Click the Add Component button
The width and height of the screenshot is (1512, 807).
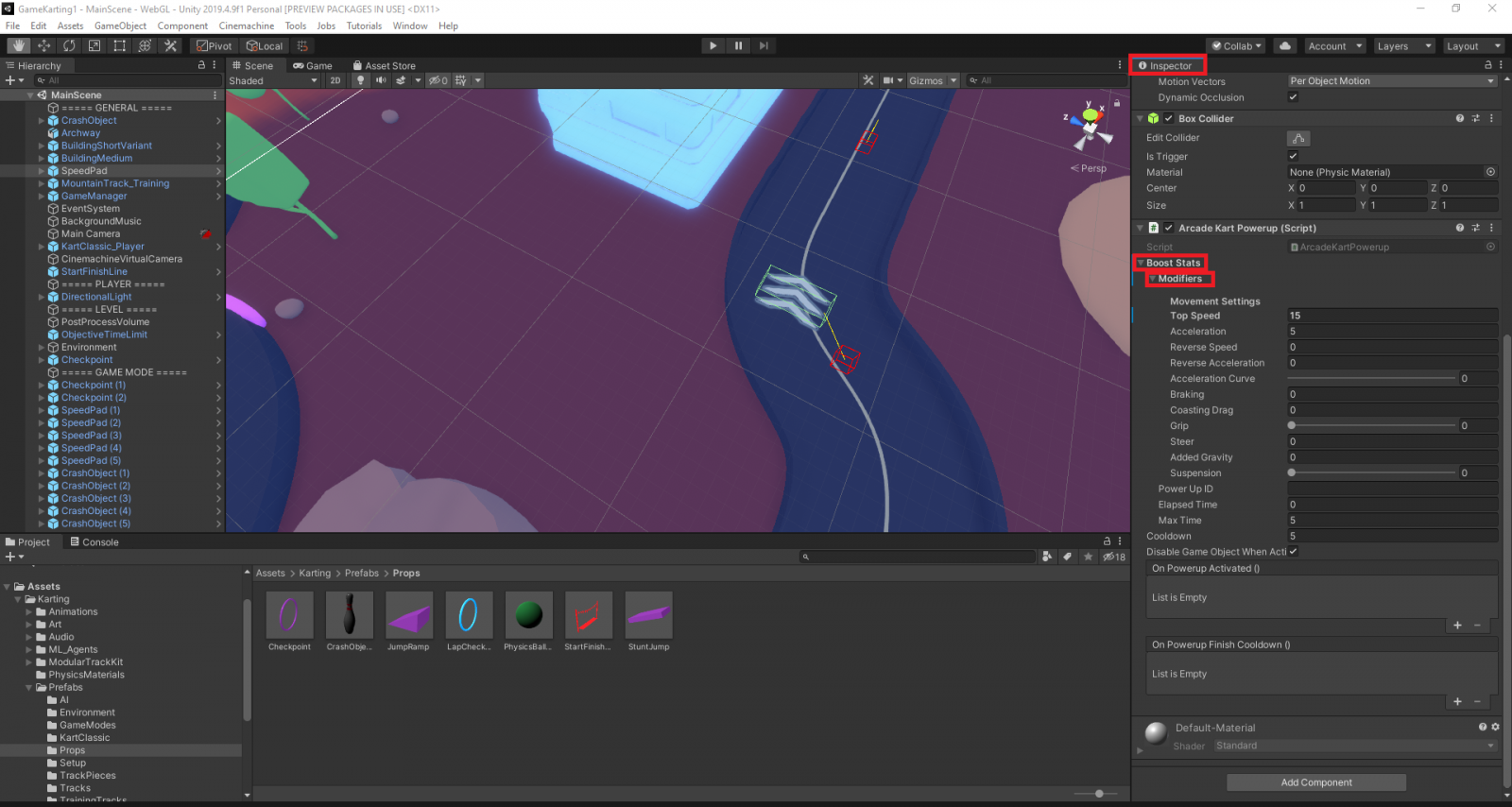click(1315, 782)
